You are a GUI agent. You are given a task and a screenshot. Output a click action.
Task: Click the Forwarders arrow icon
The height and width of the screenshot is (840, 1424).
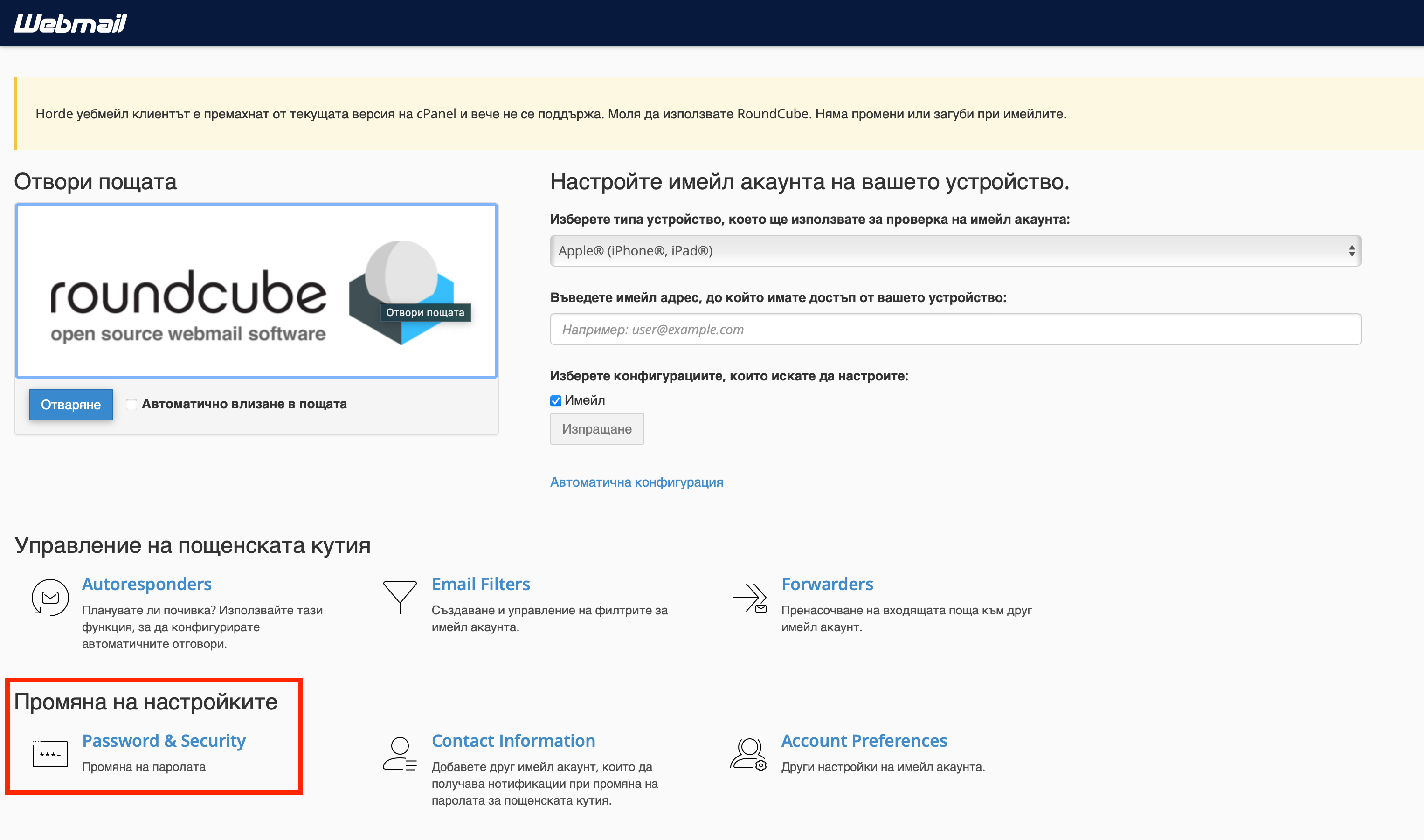(749, 598)
